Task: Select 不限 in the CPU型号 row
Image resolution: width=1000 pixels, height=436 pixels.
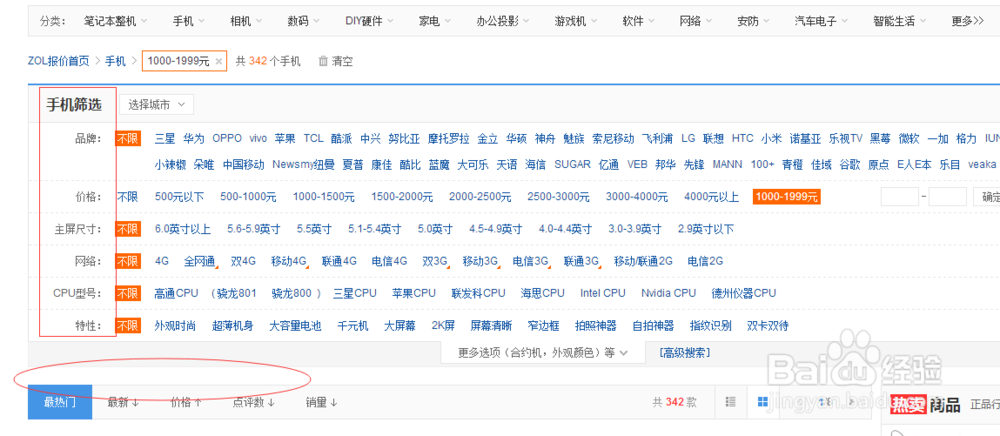Action: [x=128, y=293]
